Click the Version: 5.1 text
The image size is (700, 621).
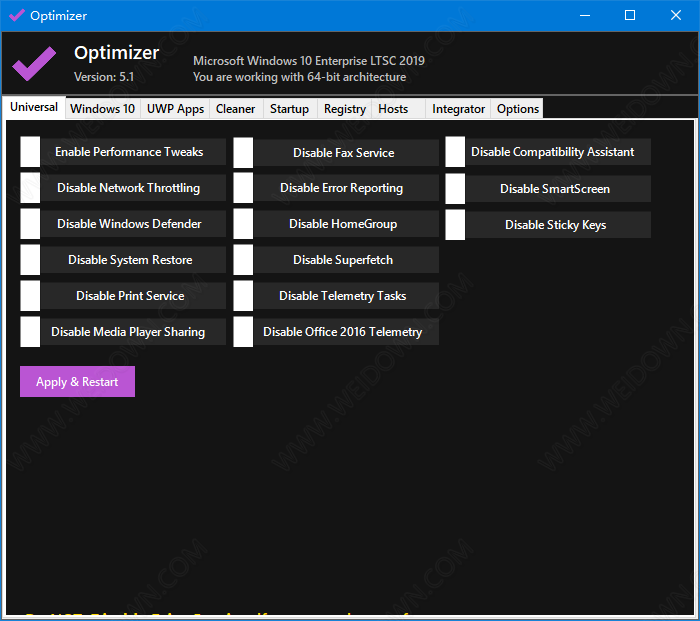pos(104,77)
